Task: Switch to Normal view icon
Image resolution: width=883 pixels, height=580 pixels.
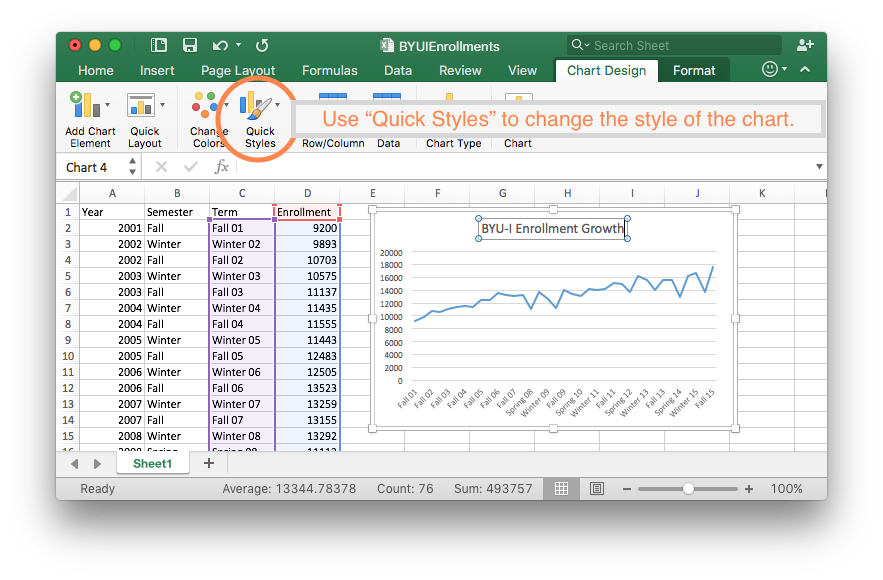Action: 561,489
